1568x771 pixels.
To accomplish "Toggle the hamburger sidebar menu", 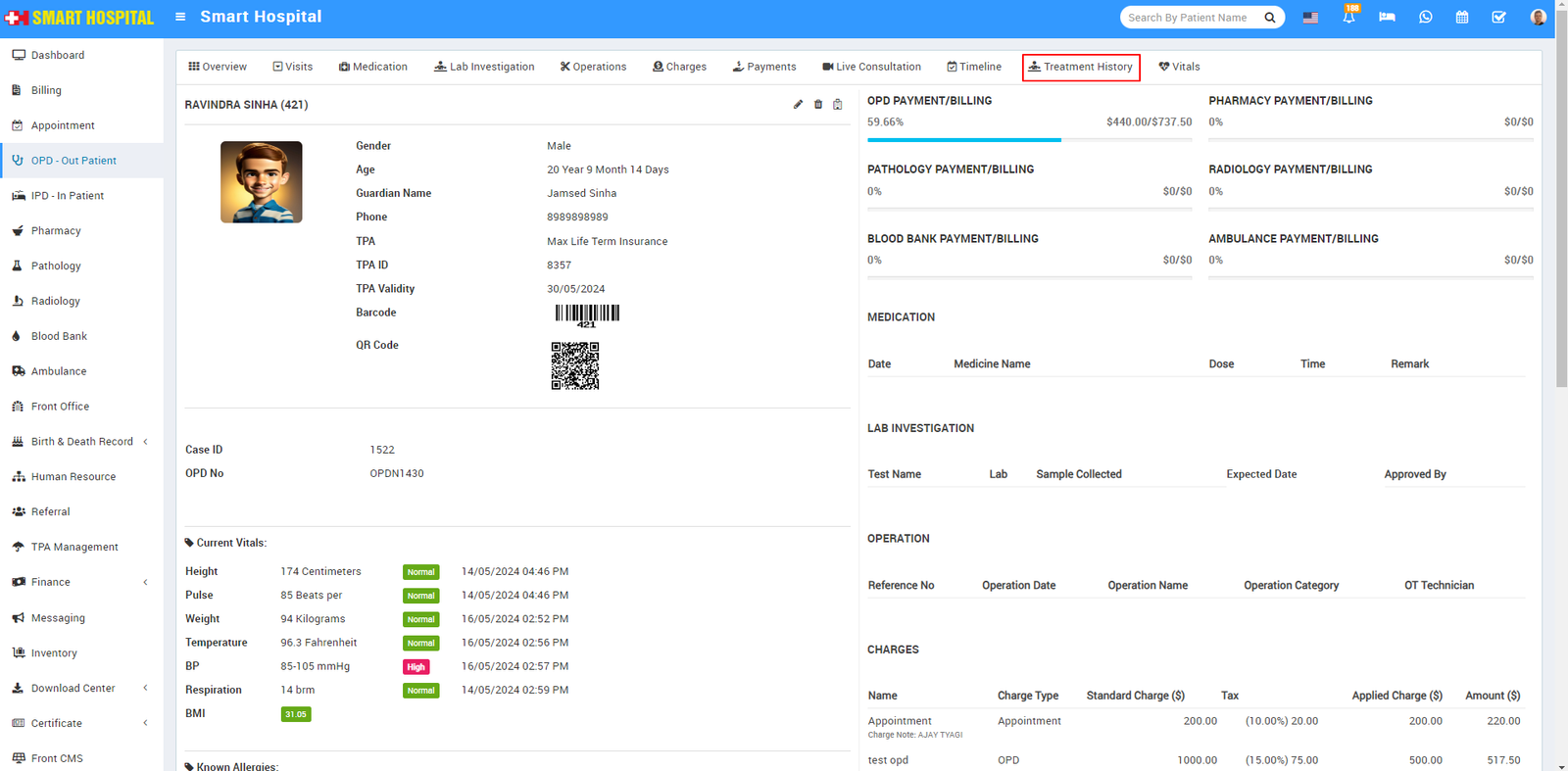I will point(180,17).
